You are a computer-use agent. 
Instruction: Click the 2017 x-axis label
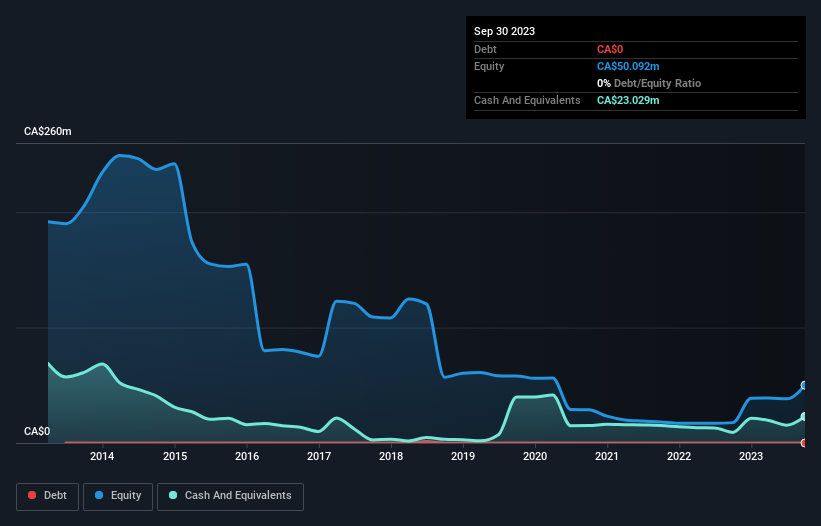point(319,456)
